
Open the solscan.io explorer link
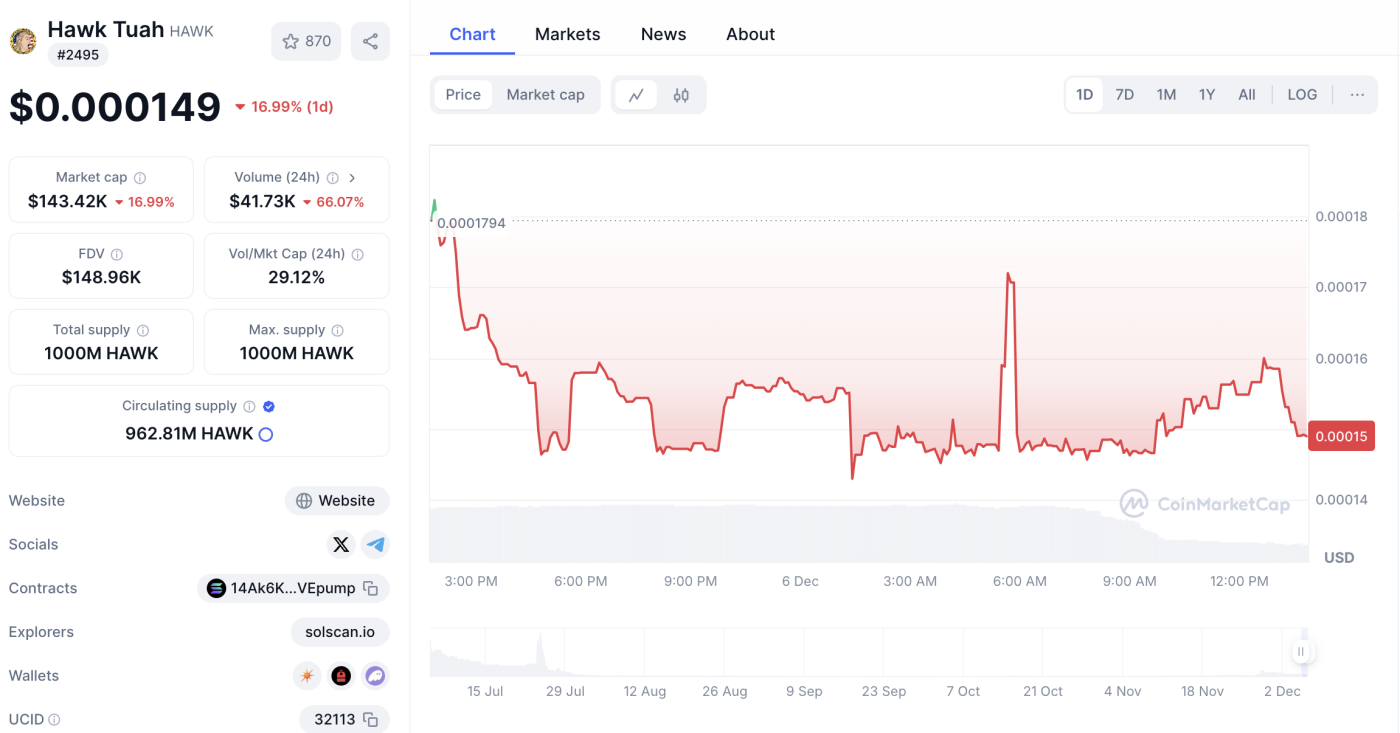tap(340, 632)
